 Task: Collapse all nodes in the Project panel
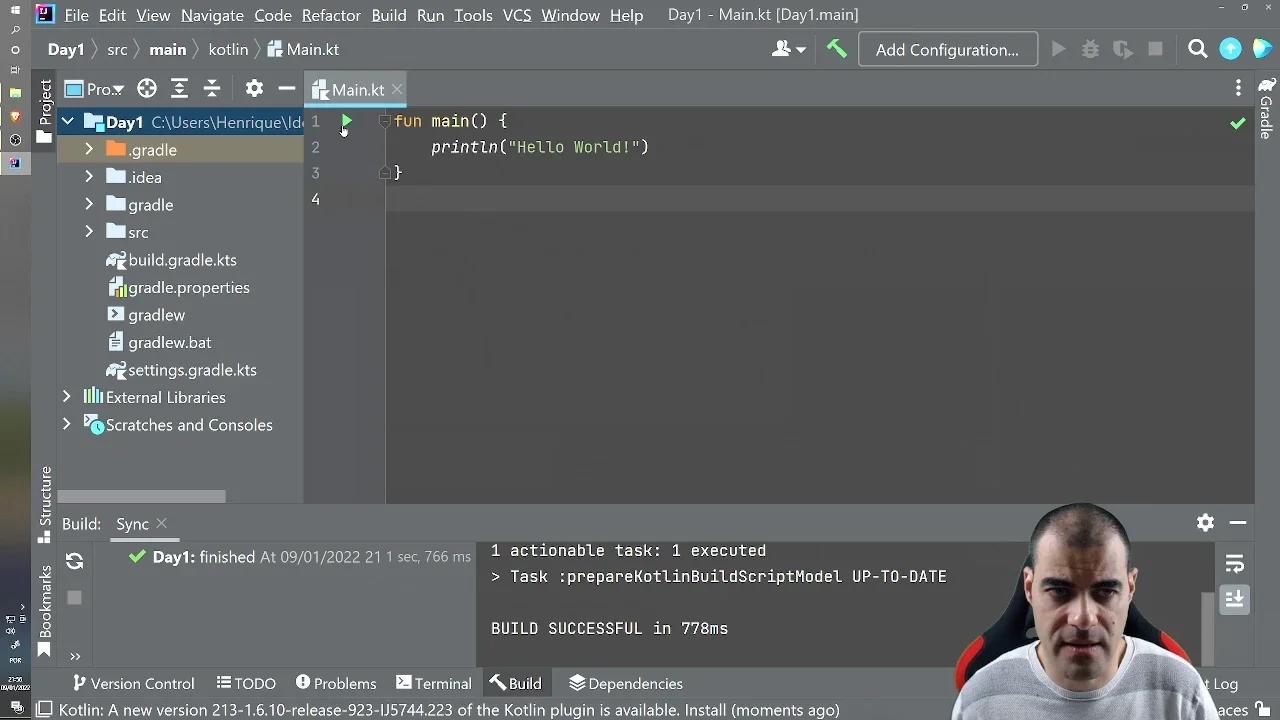click(212, 89)
